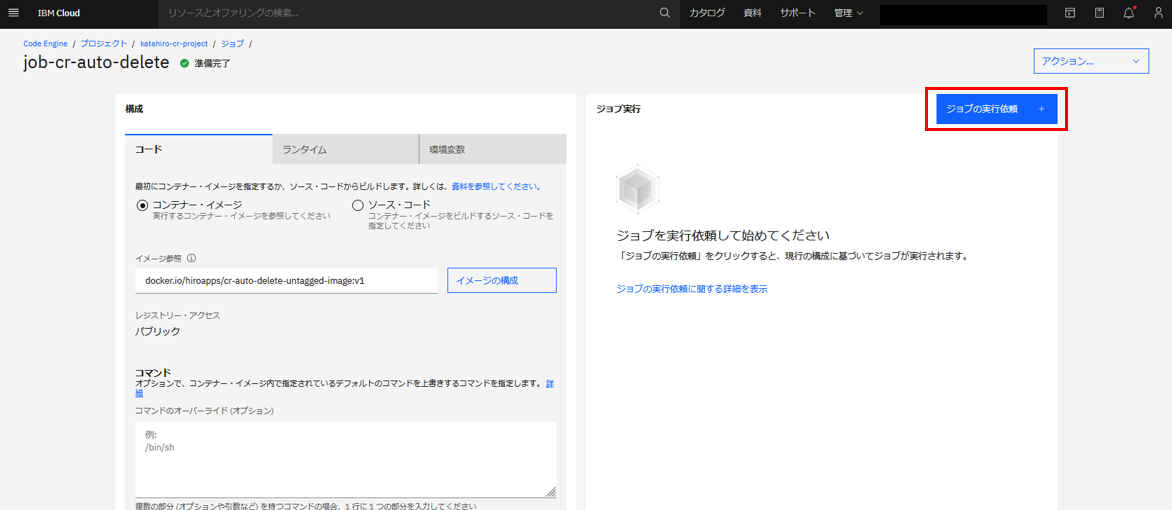The image size is (1172, 510).
Task: Open the 資料 menu item
Action: point(753,13)
